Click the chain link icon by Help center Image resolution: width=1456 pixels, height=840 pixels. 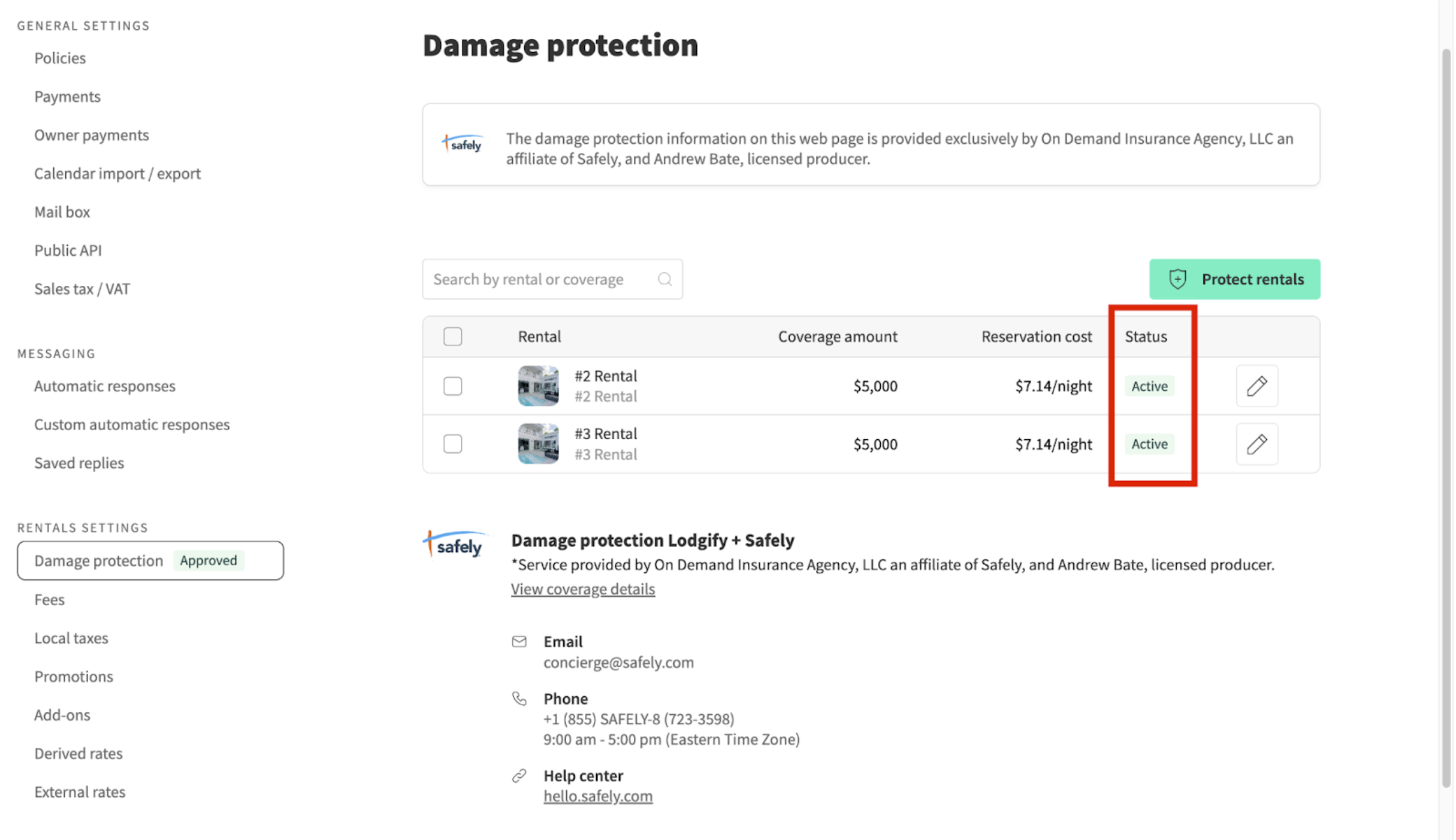coord(519,776)
